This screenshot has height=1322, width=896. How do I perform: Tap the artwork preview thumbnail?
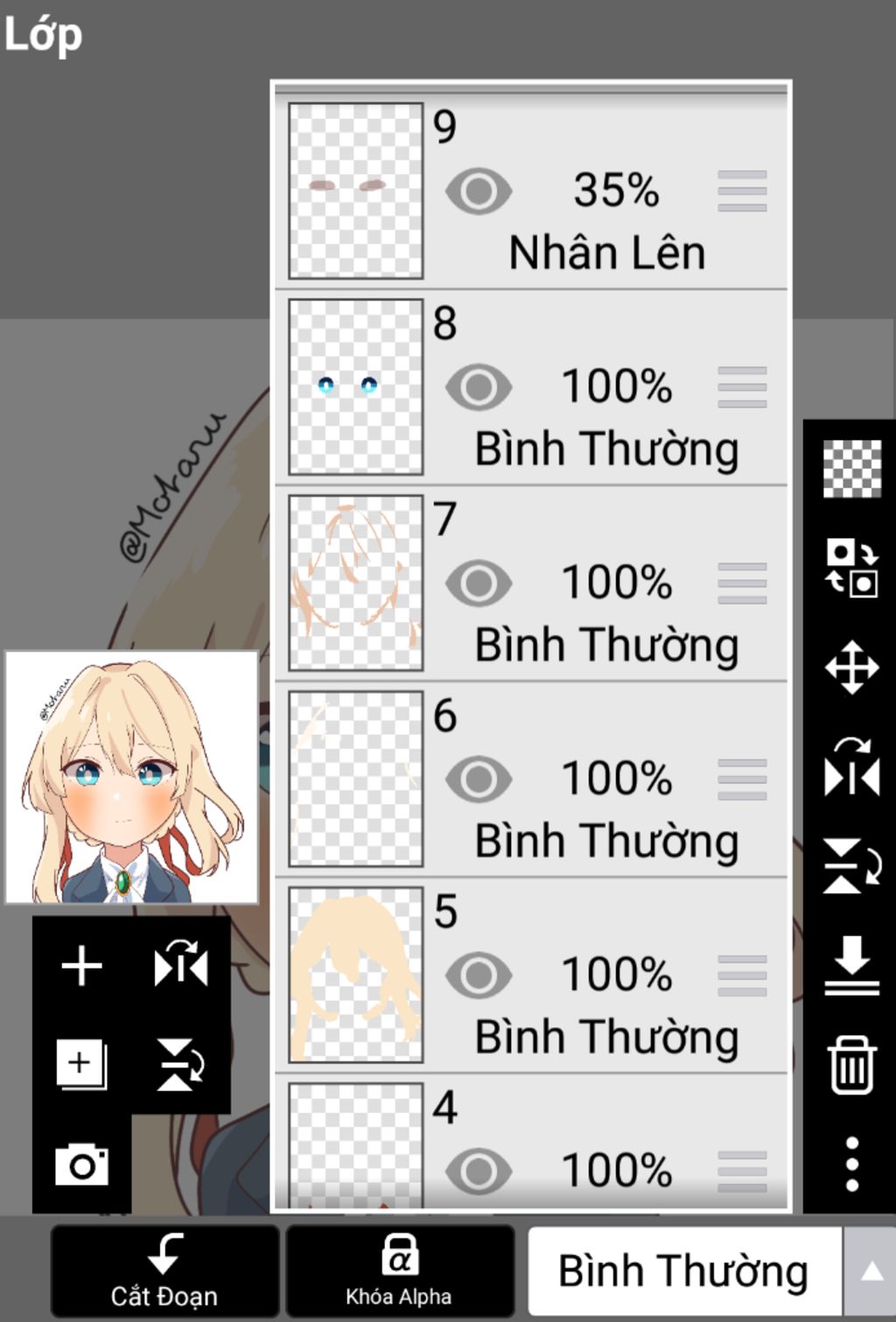132,777
